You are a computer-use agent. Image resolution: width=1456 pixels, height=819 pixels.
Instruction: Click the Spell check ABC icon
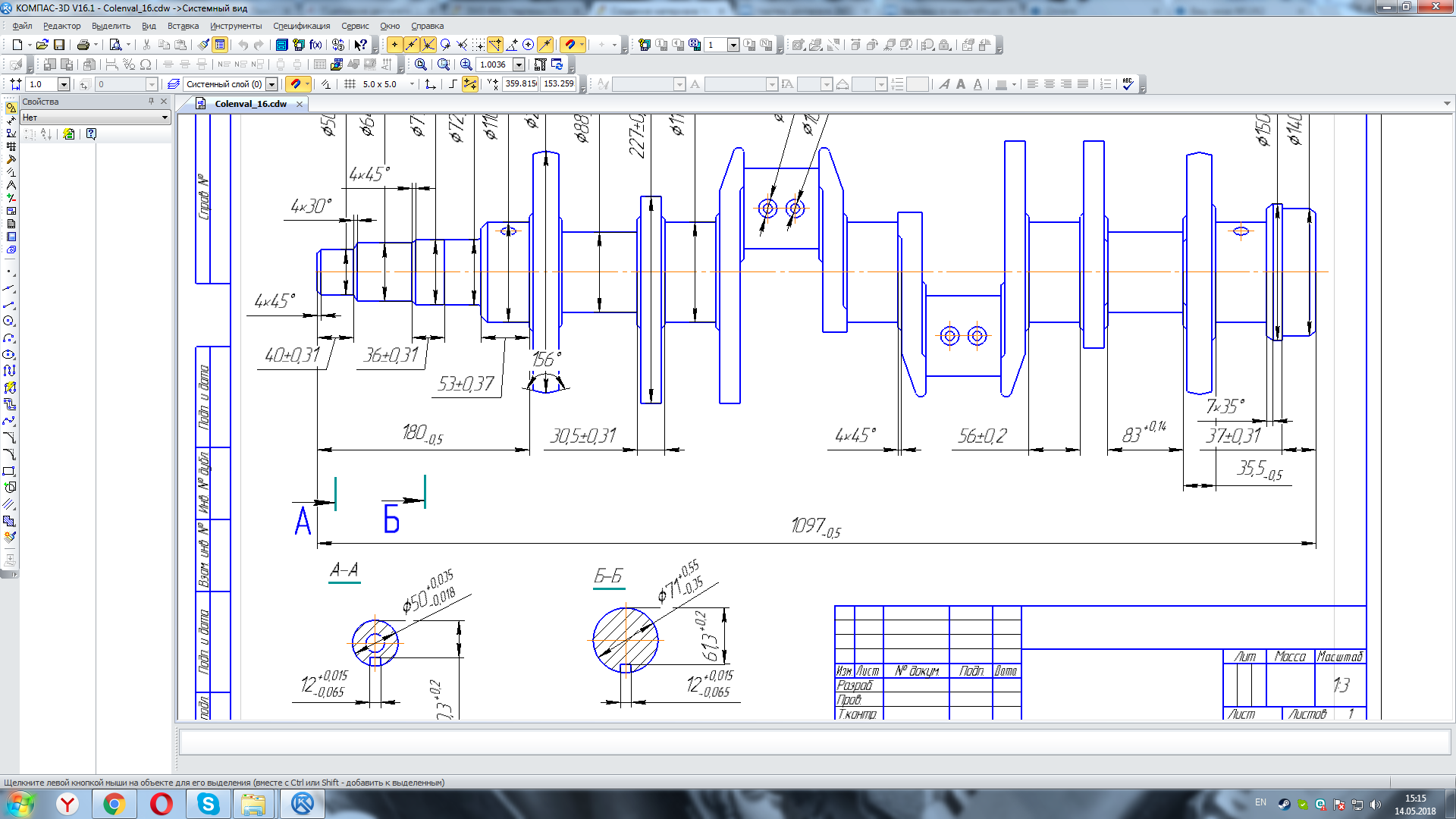(x=1128, y=84)
